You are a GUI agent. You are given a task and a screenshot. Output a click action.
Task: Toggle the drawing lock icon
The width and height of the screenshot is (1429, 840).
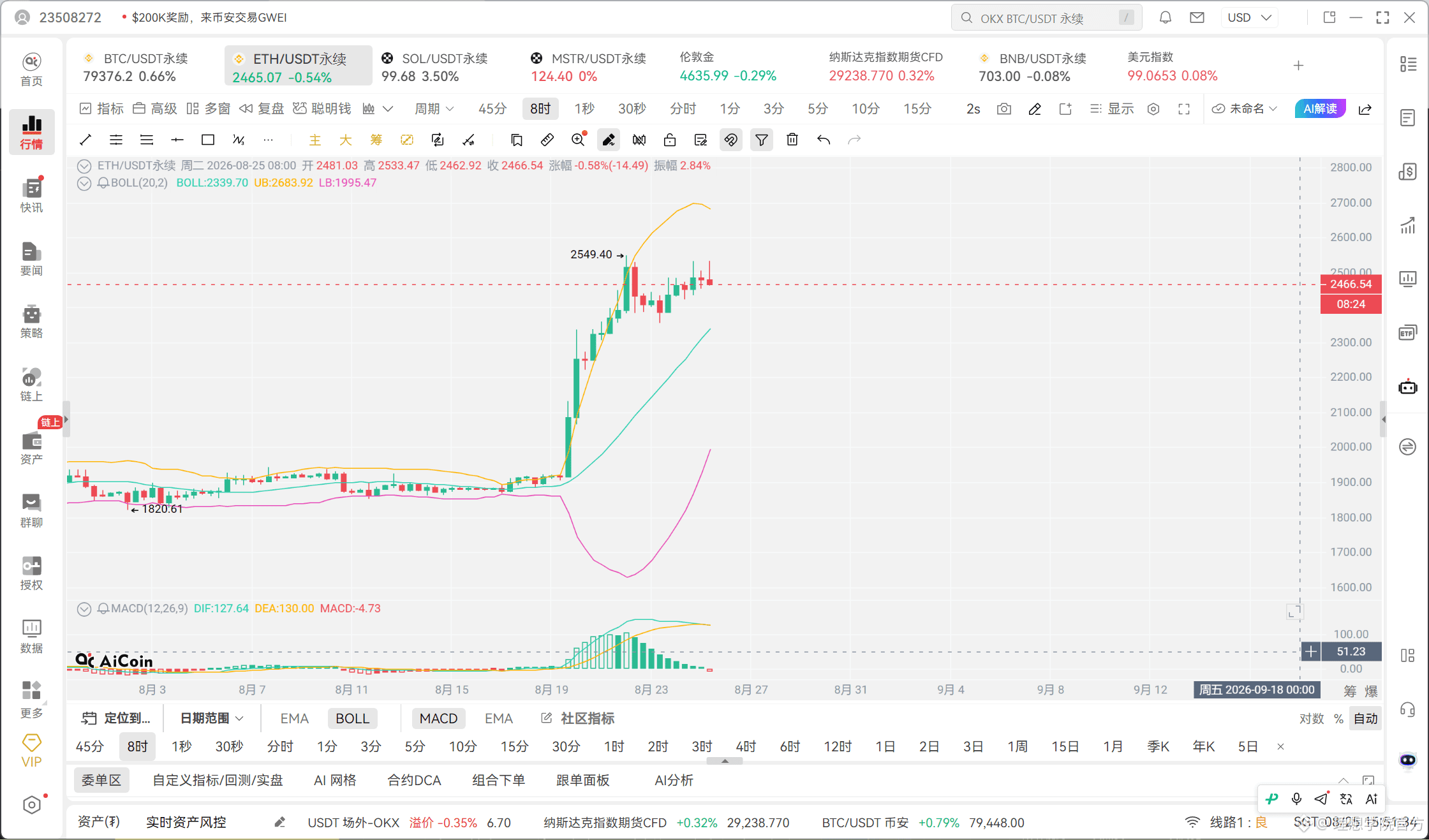click(x=670, y=140)
